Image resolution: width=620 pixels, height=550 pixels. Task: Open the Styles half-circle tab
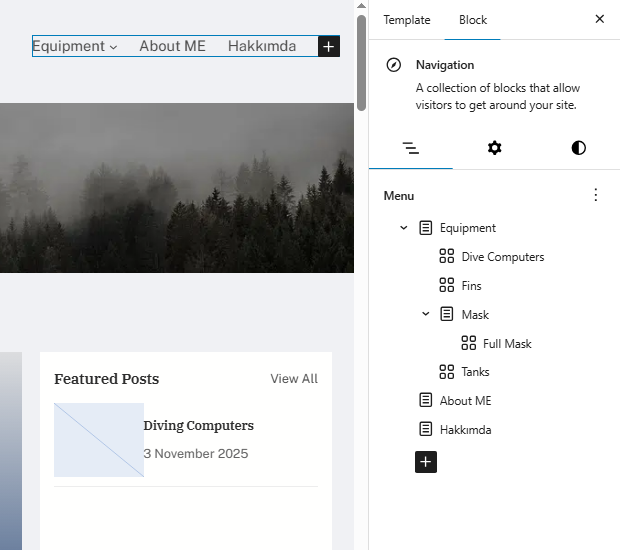click(x=578, y=148)
